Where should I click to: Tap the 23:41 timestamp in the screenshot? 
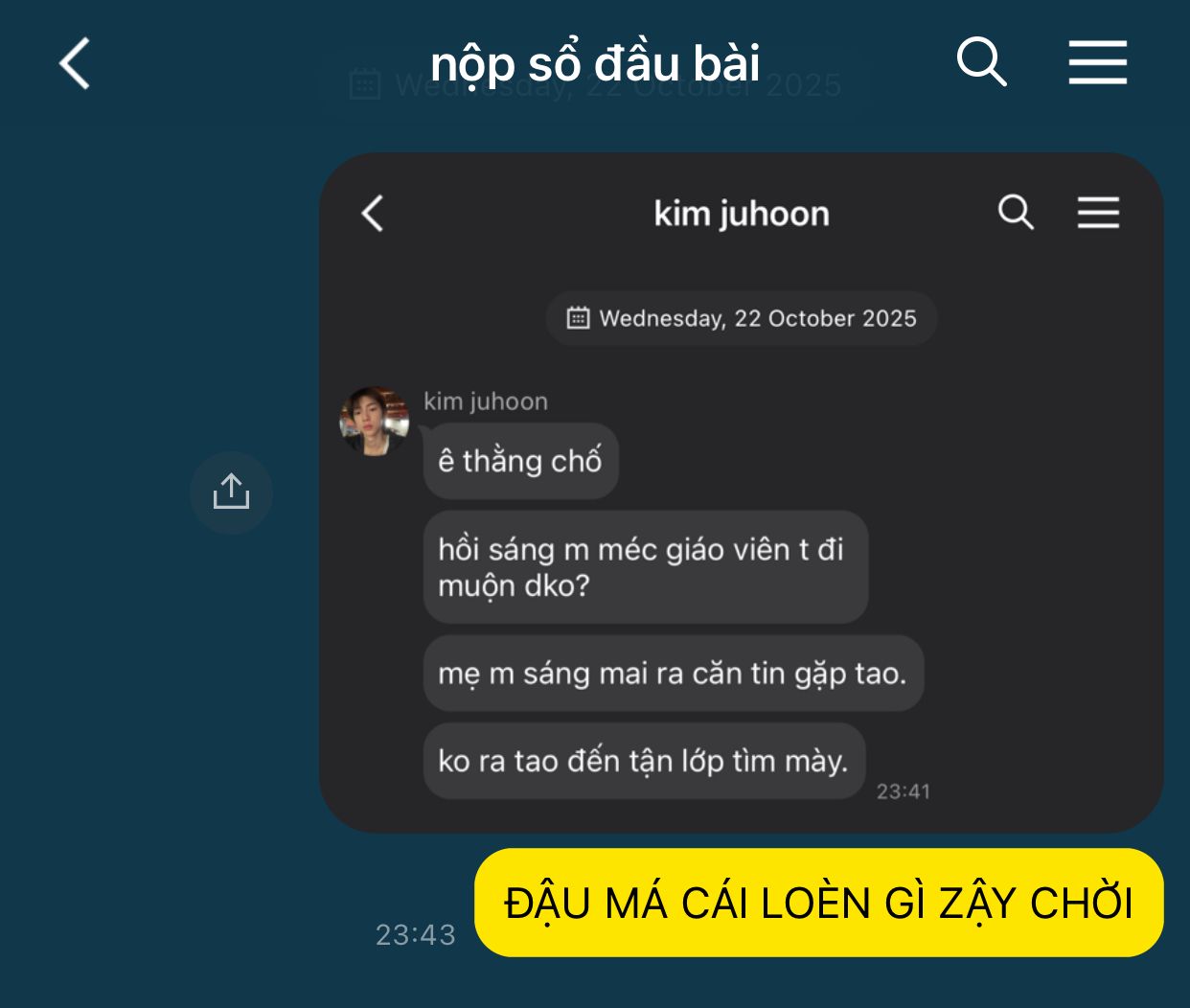point(904,791)
